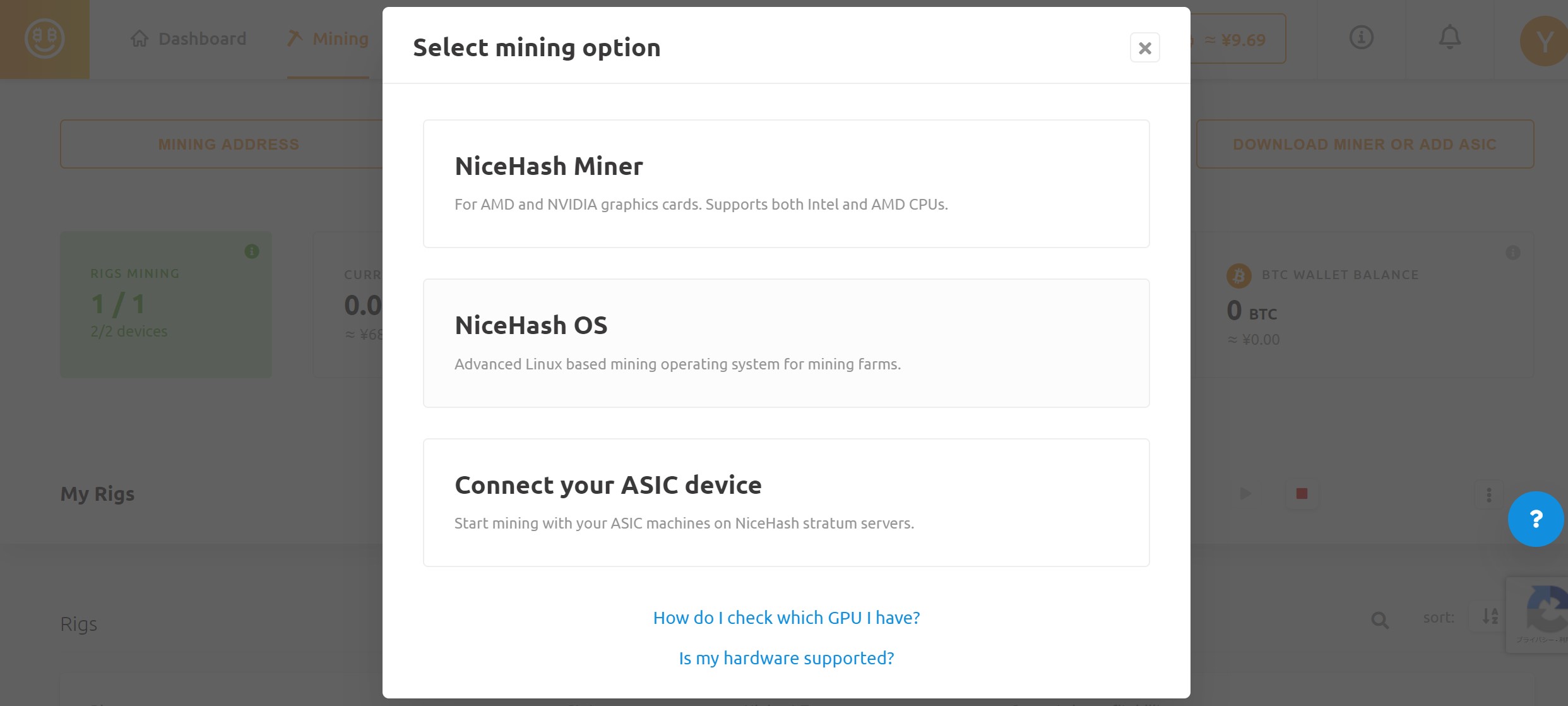The image size is (1568, 706).
Task: Click DOWNLOAD MINER OR ADD ASIC
Action: click(1365, 143)
